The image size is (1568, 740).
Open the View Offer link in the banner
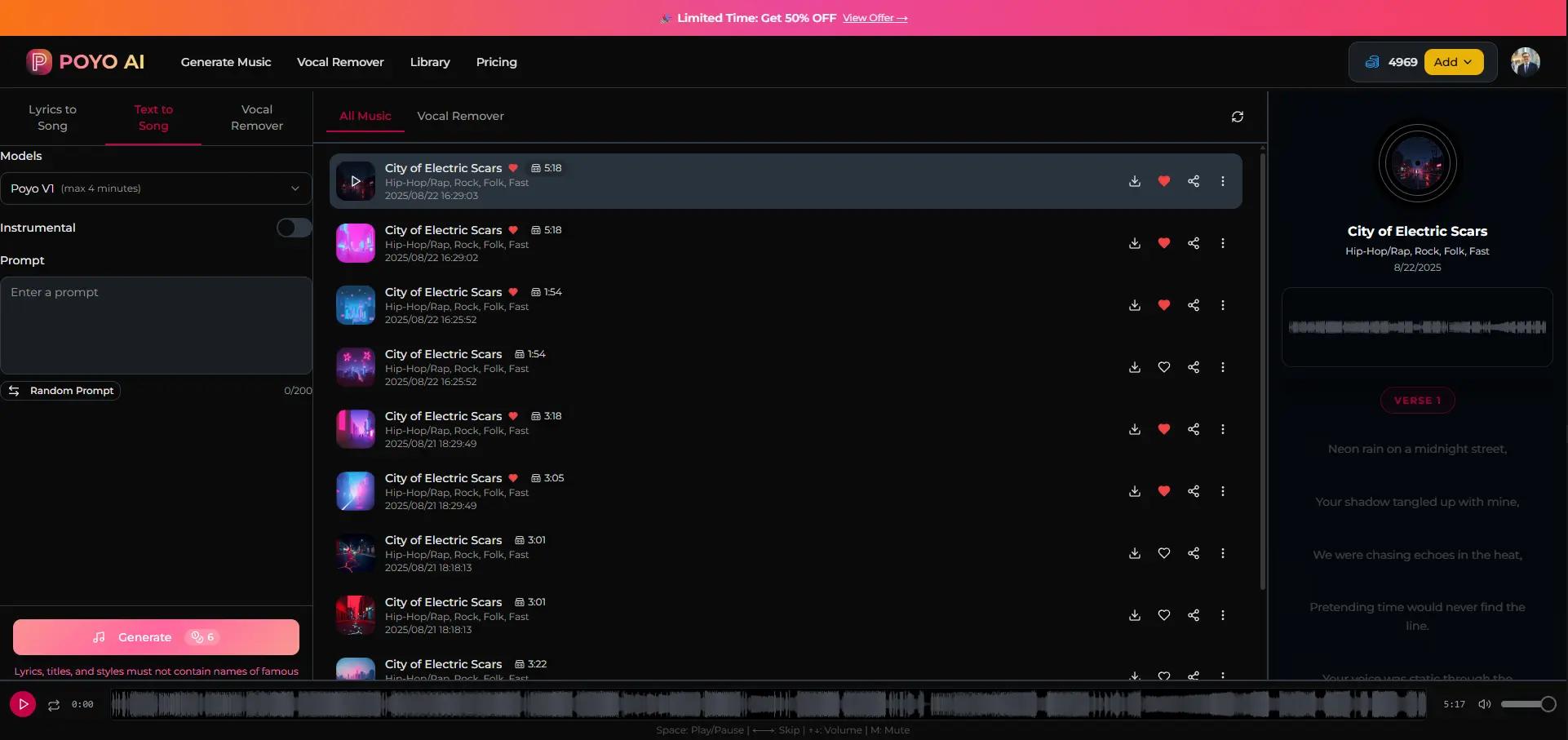(875, 17)
